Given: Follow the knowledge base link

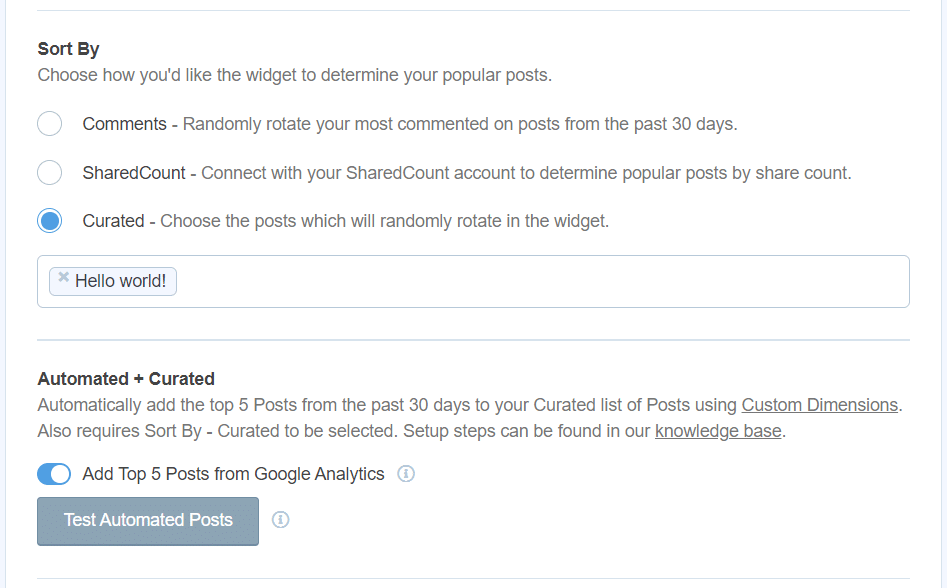Looking at the screenshot, I should point(718,431).
